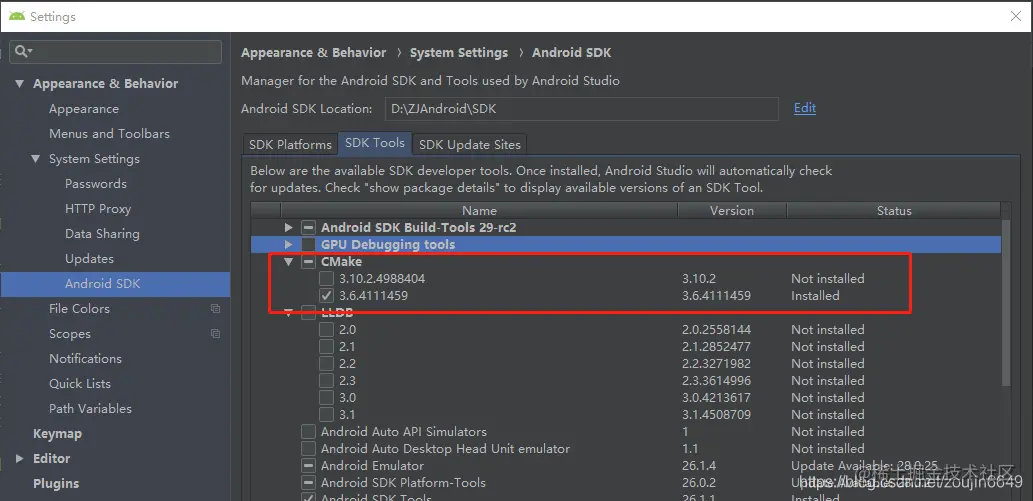Collapse the Appearance & Behavior section
Image resolution: width=1033 pixels, height=501 pixels.
click(x=19, y=84)
